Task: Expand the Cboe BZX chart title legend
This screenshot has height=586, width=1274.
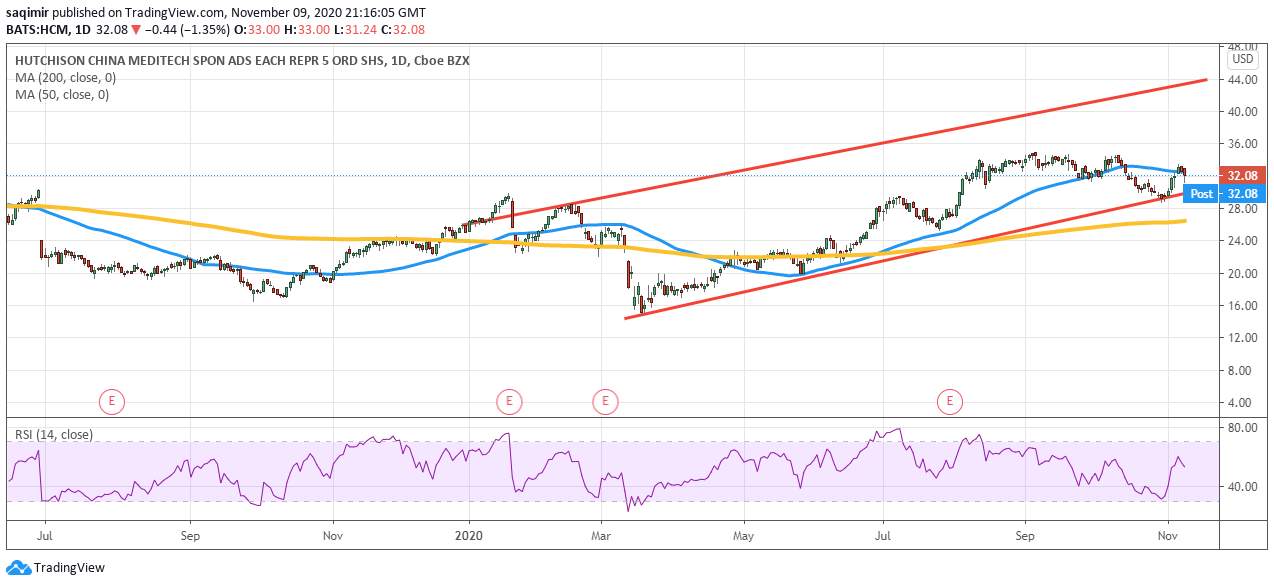Action: (x=240, y=60)
